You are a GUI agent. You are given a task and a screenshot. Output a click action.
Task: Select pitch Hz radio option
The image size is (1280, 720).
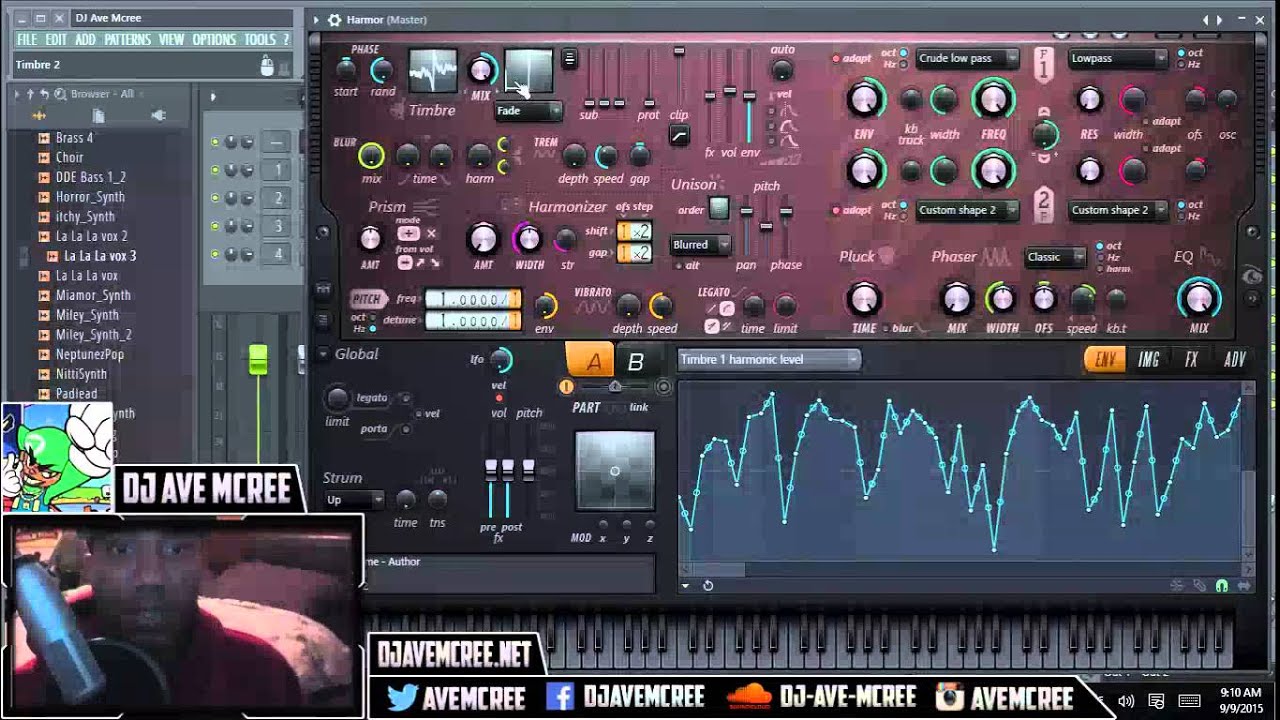tap(372, 328)
